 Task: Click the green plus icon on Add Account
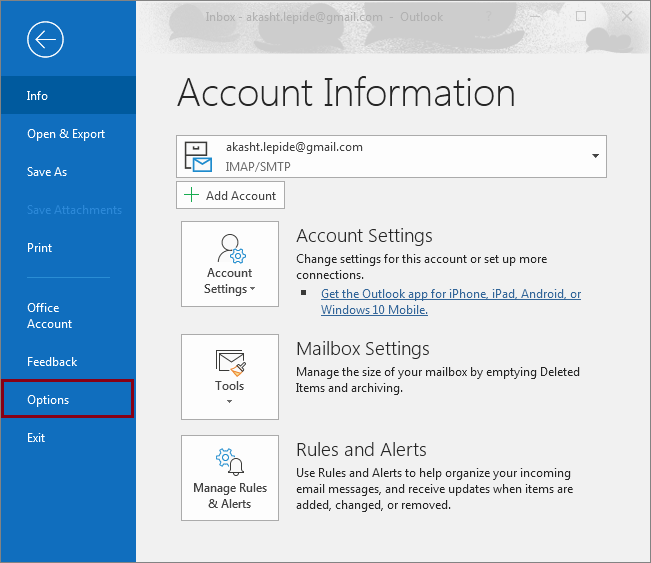coord(191,195)
